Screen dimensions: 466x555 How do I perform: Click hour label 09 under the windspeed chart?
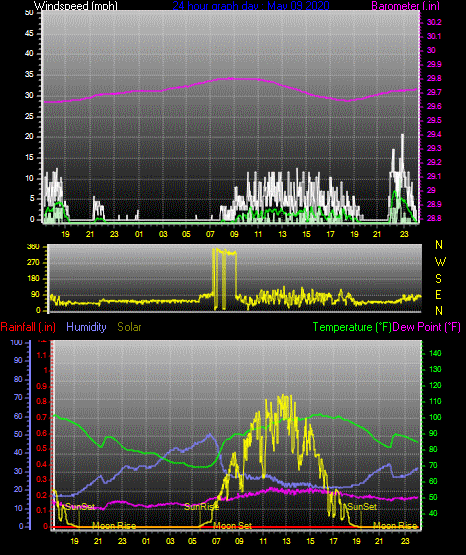[234, 234]
